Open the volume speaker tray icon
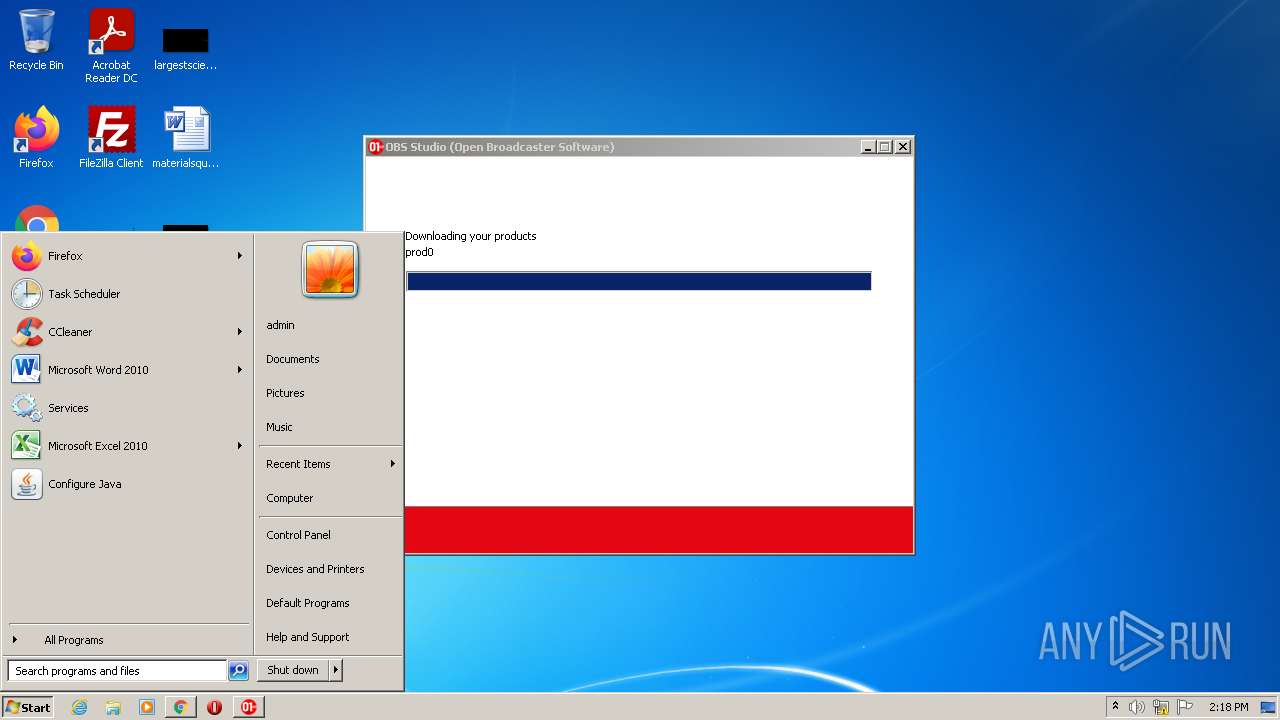The height and width of the screenshot is (720, 1280). (1137, 707)
